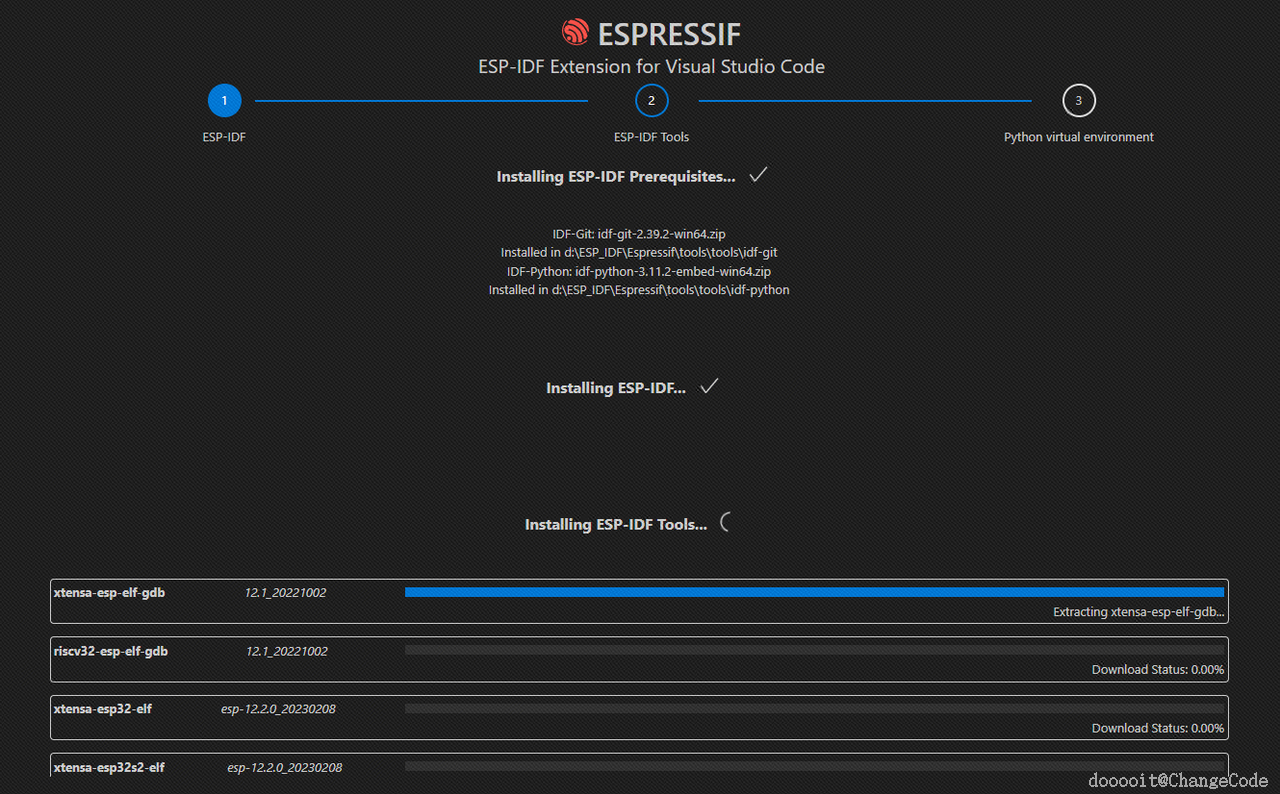Screen dimensions: 1280x794
Task: Click the xtensa-esp32s2-elf tool name
Action: coord(109,767)
